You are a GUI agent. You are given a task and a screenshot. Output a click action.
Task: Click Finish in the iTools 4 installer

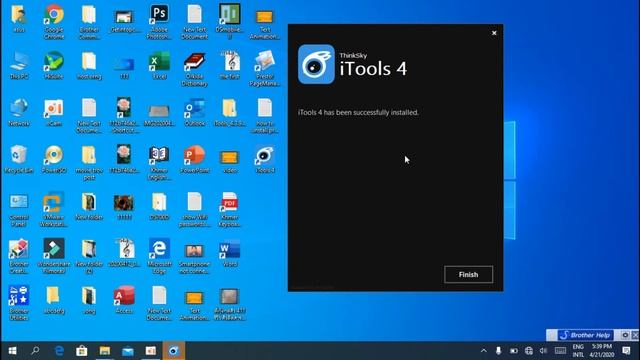[x=468, y=274]
